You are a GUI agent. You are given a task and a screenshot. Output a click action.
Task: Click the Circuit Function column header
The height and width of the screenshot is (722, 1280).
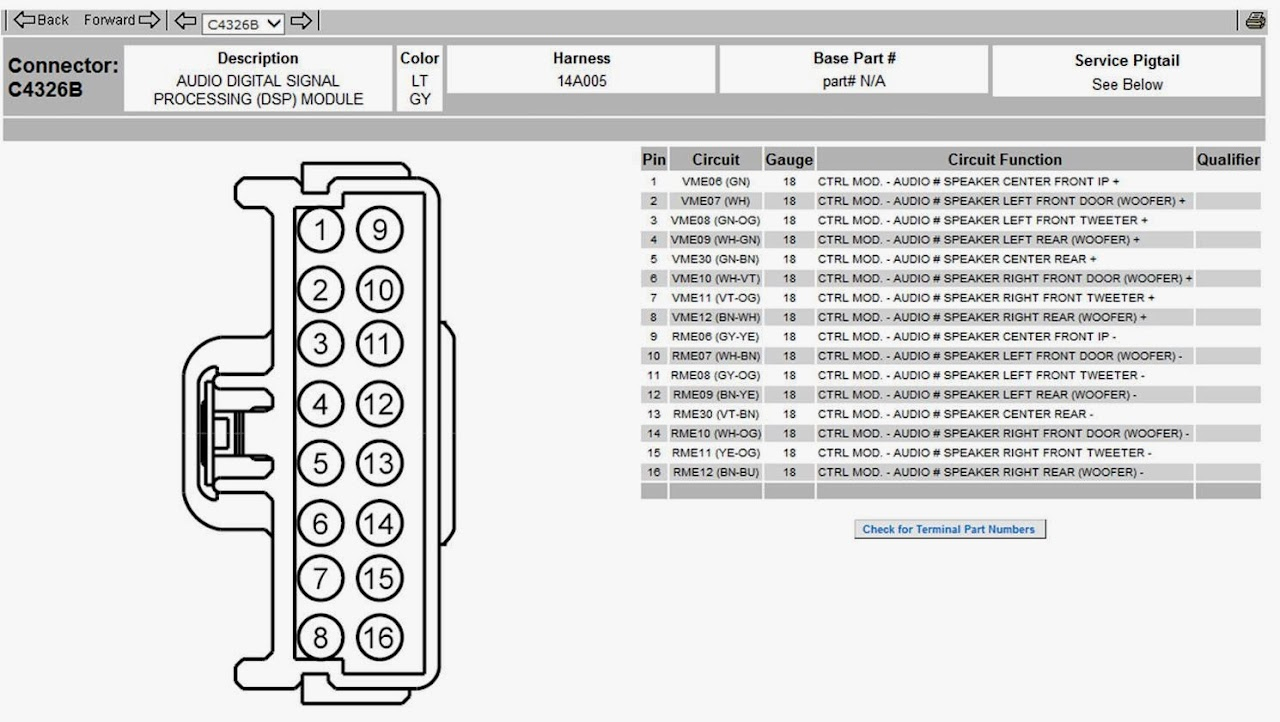(1005, 159)
